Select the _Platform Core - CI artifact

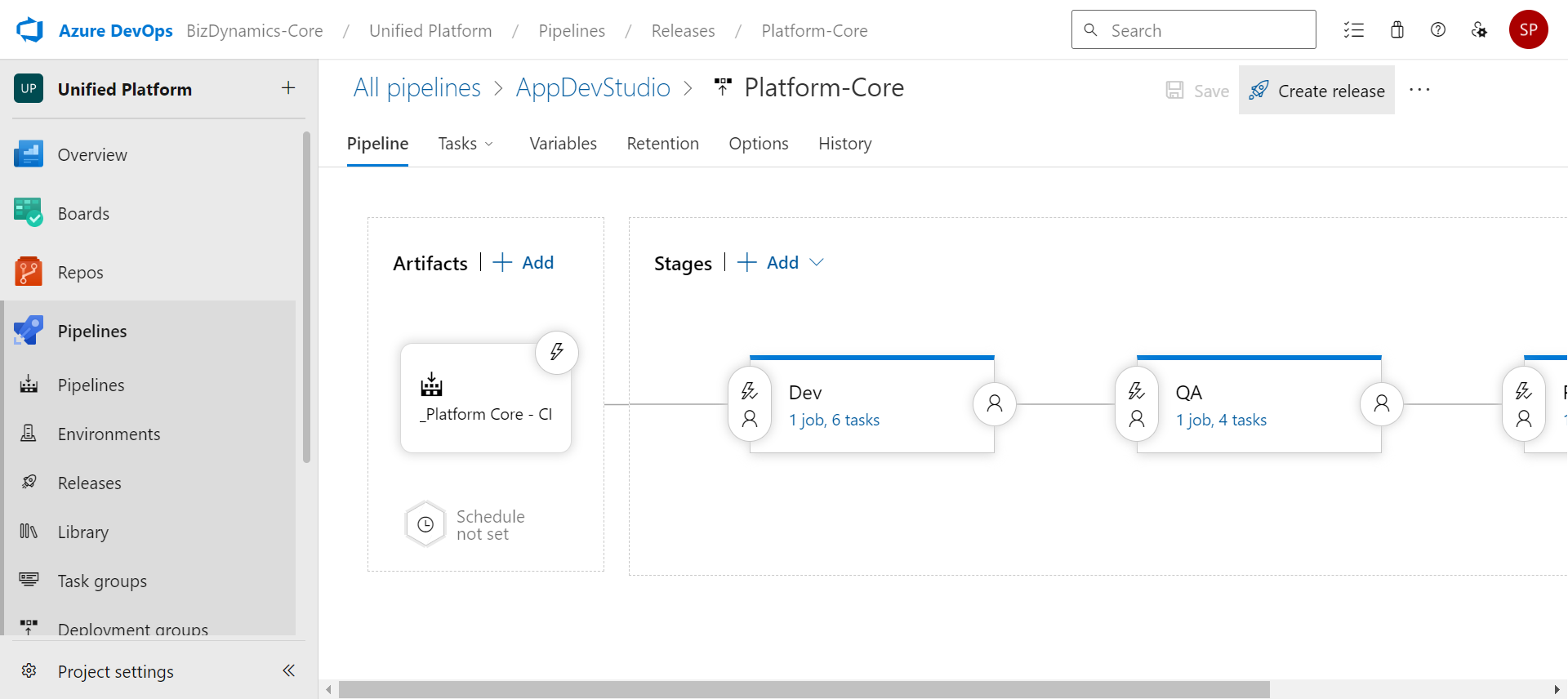pyautogui.click(x=486, y=398)
